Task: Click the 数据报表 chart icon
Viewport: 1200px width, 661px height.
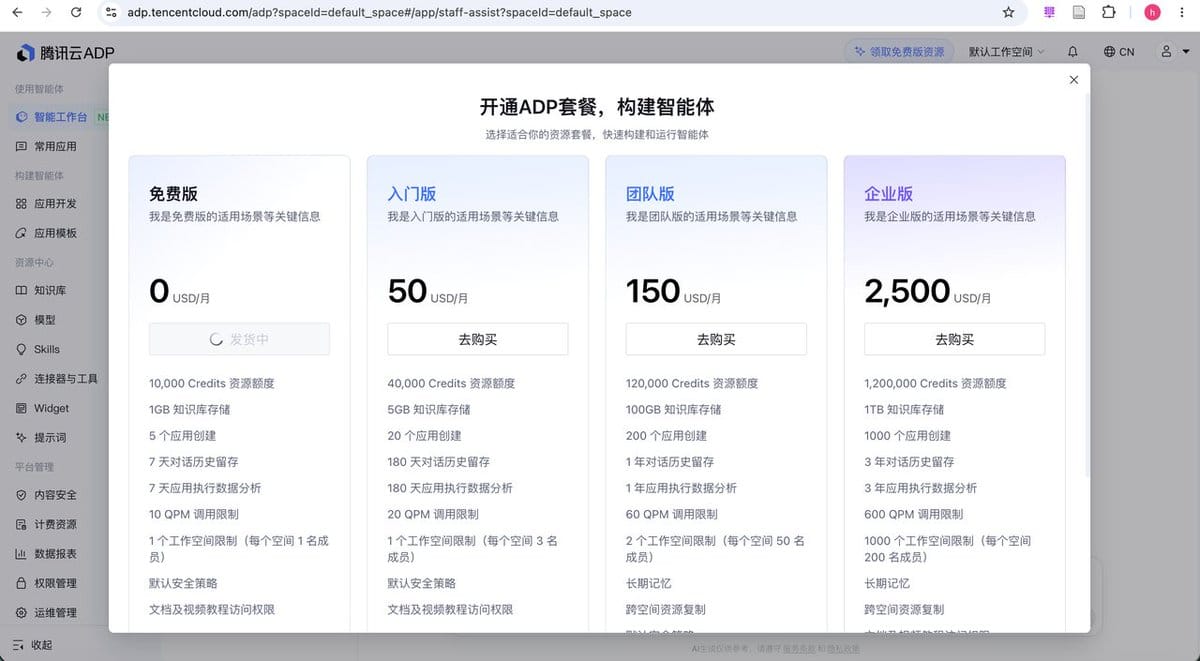Action: click(21, 554)
